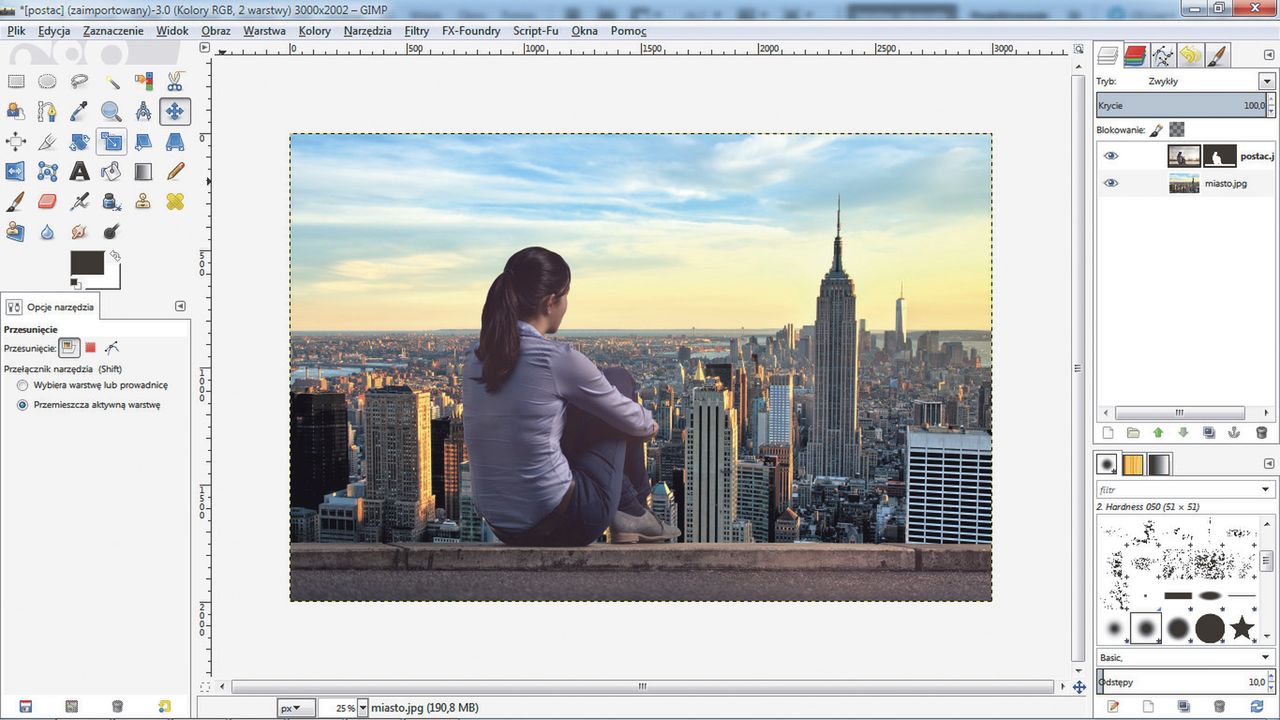
Task: Select the Crop knife tool
Action: click(x=47, y=142)
